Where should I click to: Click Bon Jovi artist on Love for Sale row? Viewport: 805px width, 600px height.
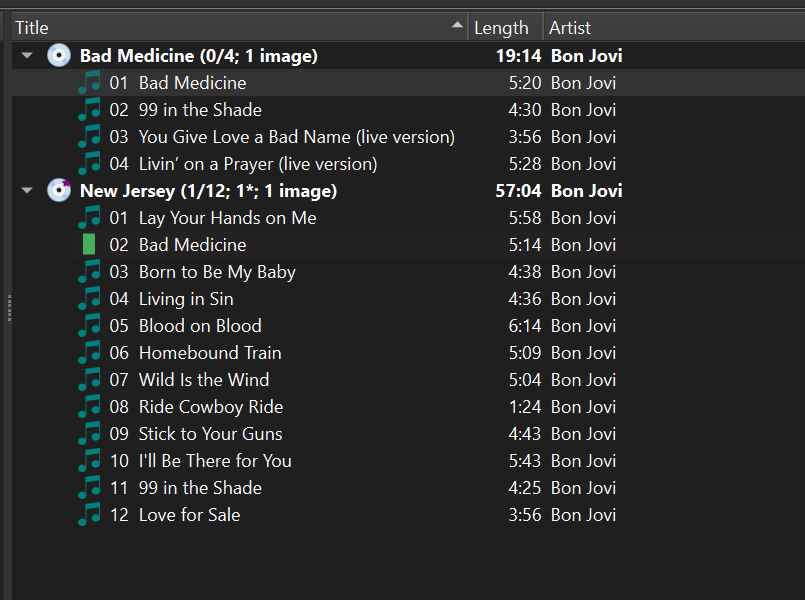[583, 515]
